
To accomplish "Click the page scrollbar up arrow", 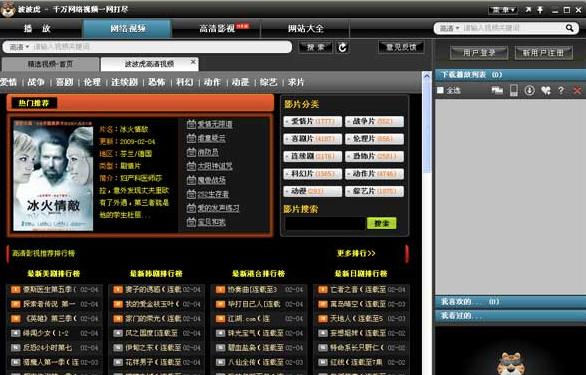I will tap(426, 76).
